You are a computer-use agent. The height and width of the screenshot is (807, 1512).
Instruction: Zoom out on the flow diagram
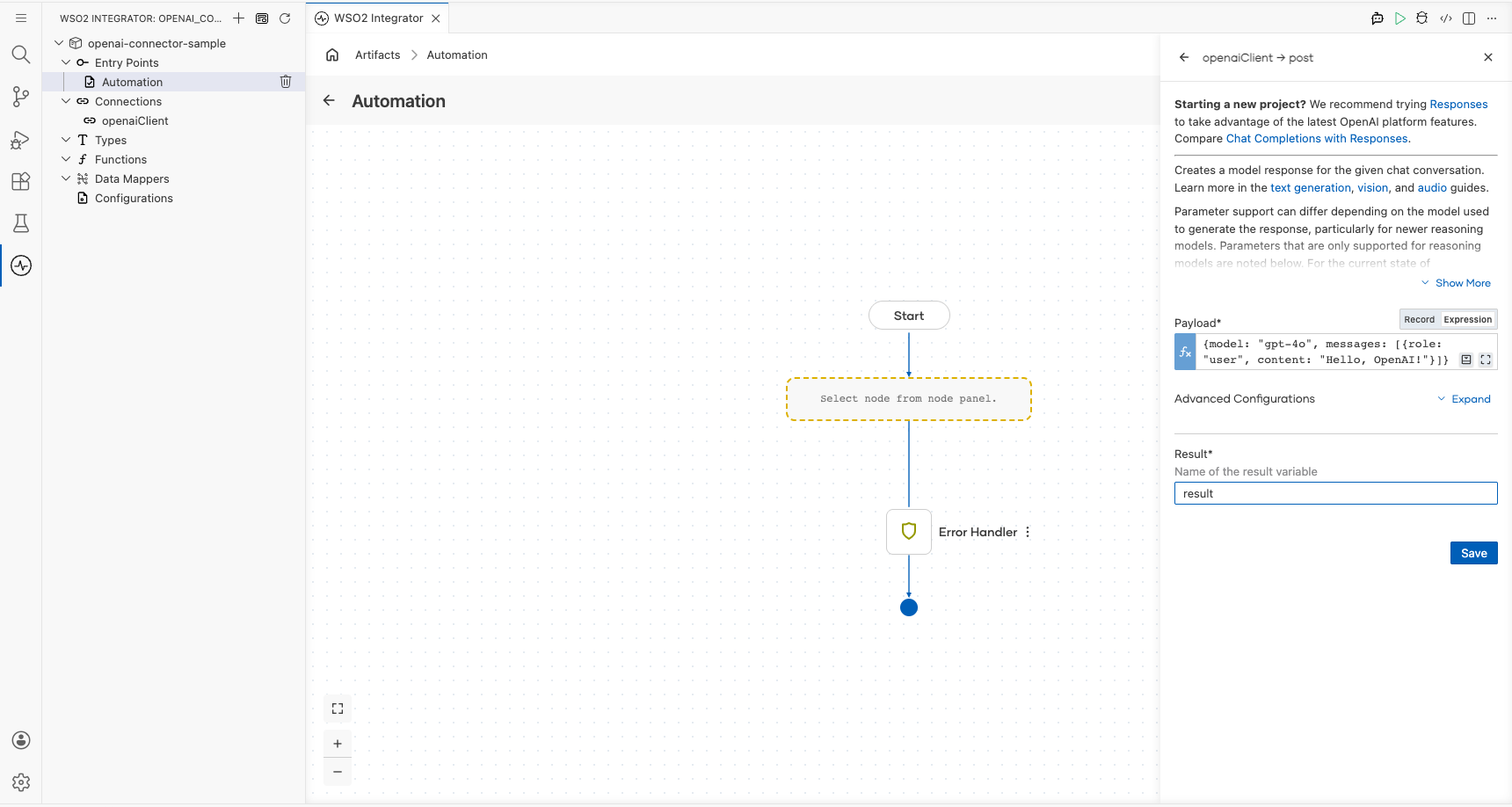tap(338, 772)
